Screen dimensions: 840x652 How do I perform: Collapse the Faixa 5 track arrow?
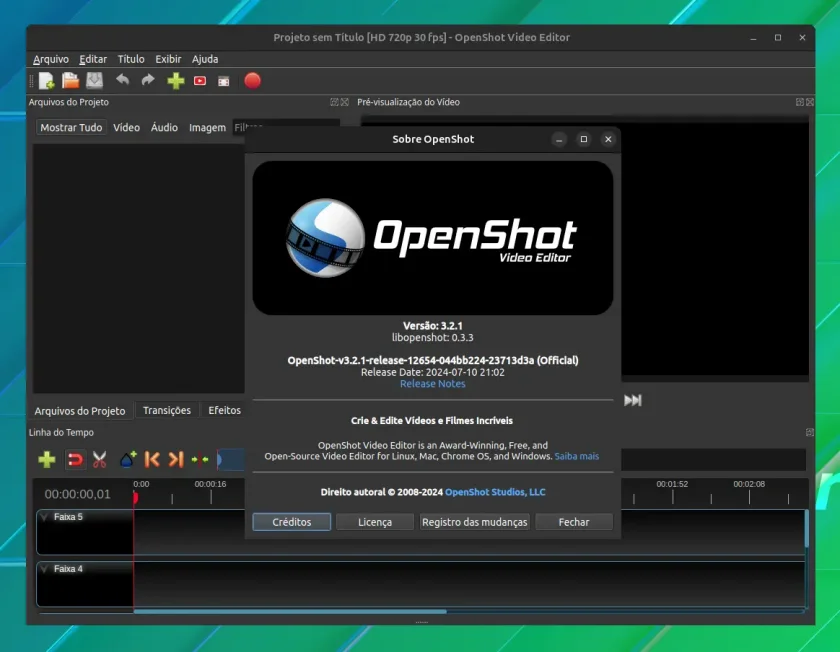click(44, 517)
